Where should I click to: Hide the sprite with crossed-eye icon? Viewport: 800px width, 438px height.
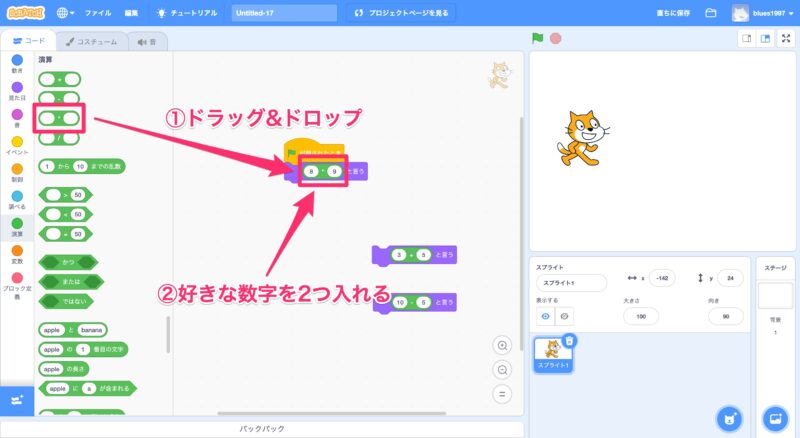point(565,316)
